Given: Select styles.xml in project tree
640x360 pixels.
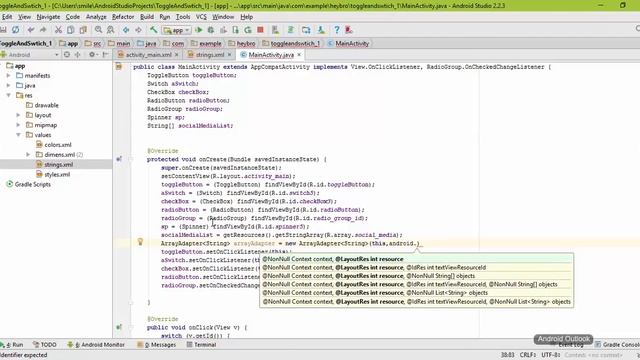Looking at the screenshot, I should click(x=53, y=175).
